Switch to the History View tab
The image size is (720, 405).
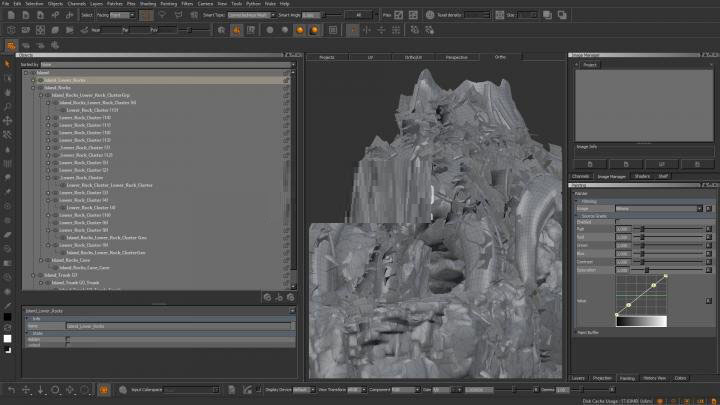point(655,378)
